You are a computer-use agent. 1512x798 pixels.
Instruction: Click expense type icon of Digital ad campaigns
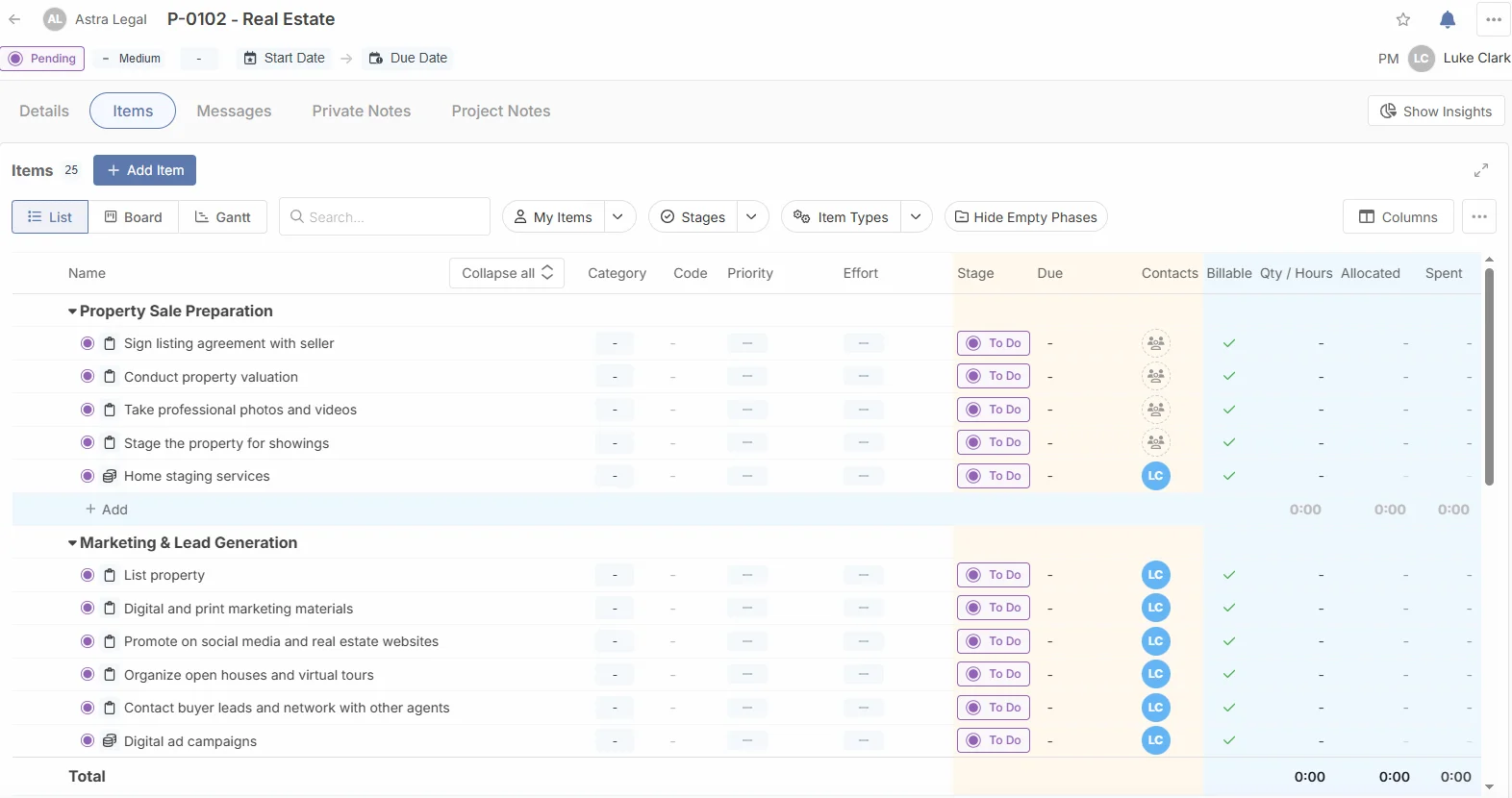point(110,741)
